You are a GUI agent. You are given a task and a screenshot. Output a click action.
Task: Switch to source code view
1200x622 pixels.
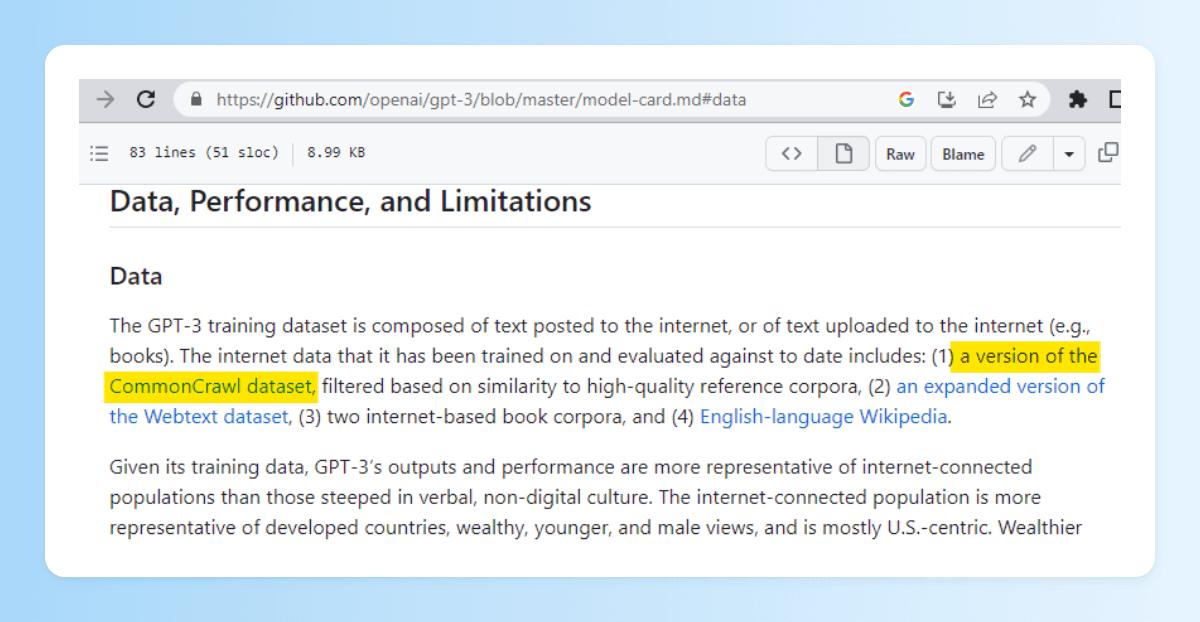point(792,154)
